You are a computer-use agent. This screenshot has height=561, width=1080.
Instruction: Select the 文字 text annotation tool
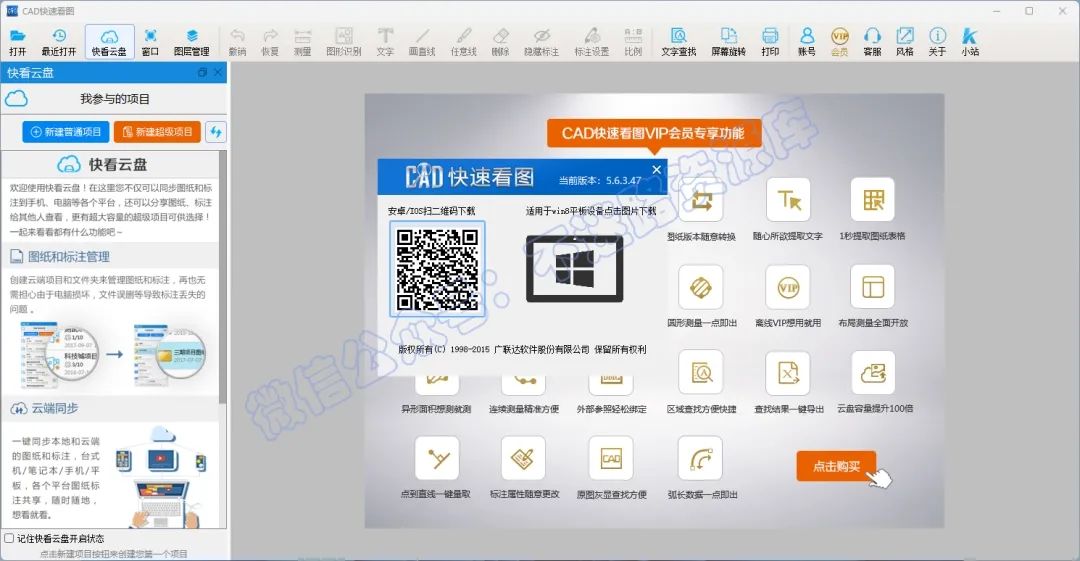[x=385, y=42]
